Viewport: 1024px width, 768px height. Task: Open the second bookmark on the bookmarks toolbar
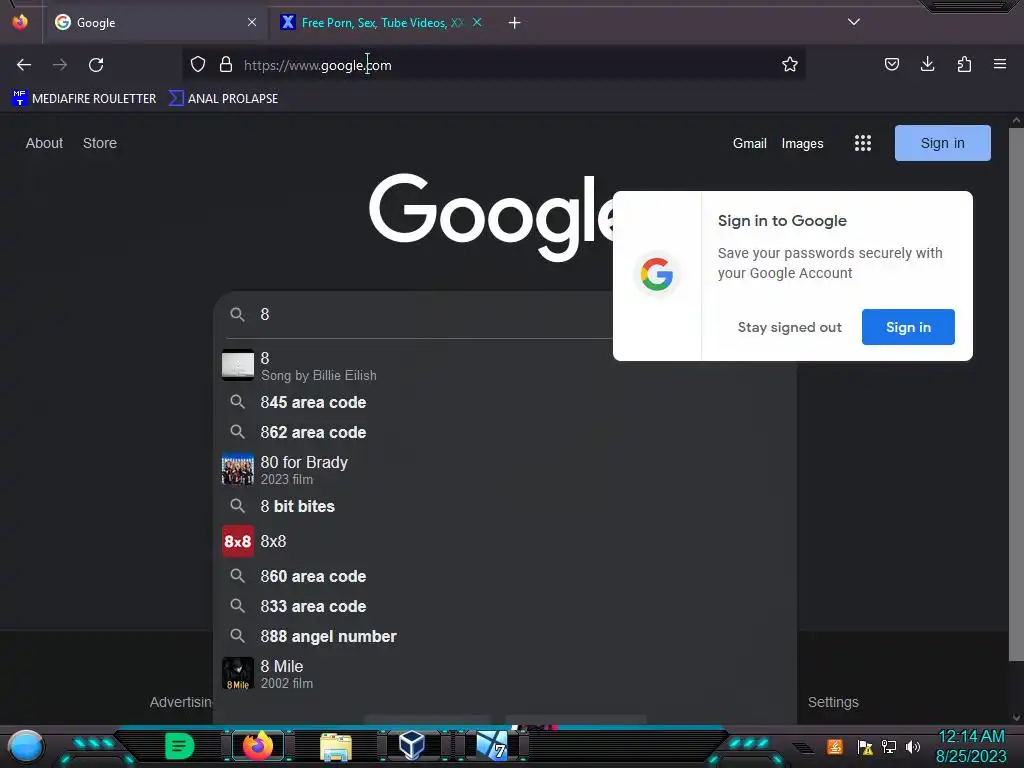point(223,99)
